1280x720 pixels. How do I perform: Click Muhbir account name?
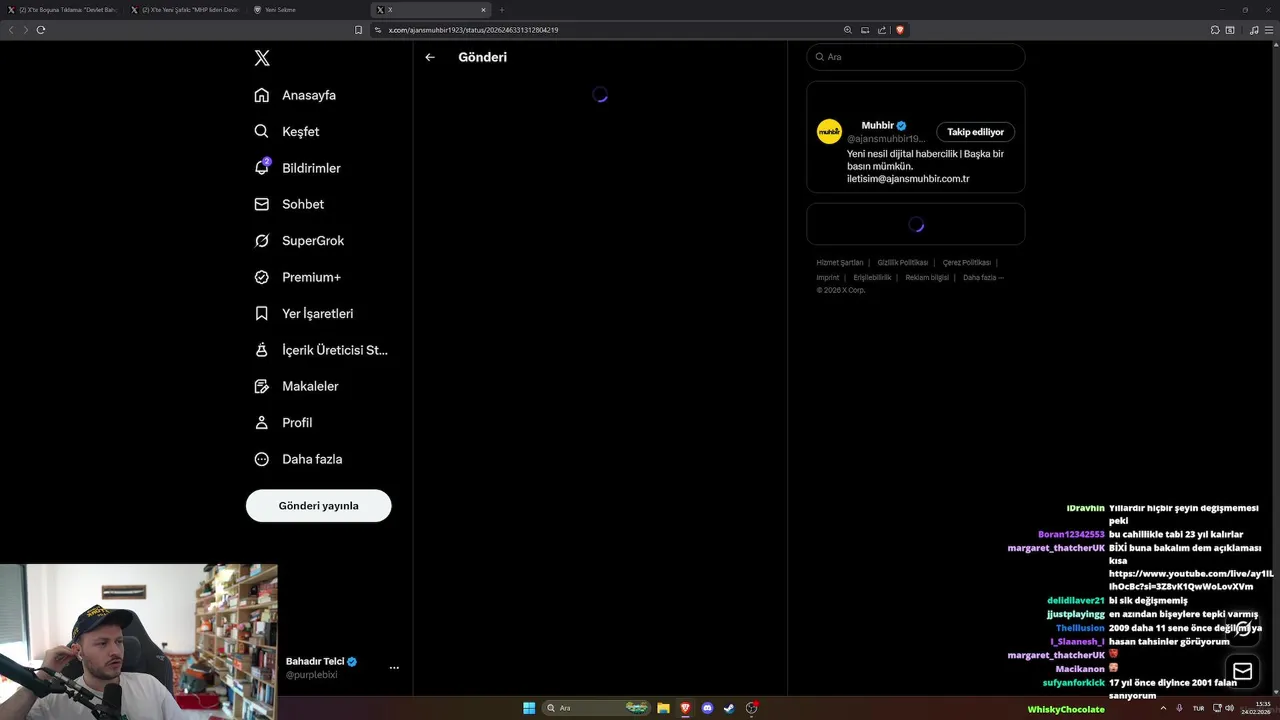[877, 126]
